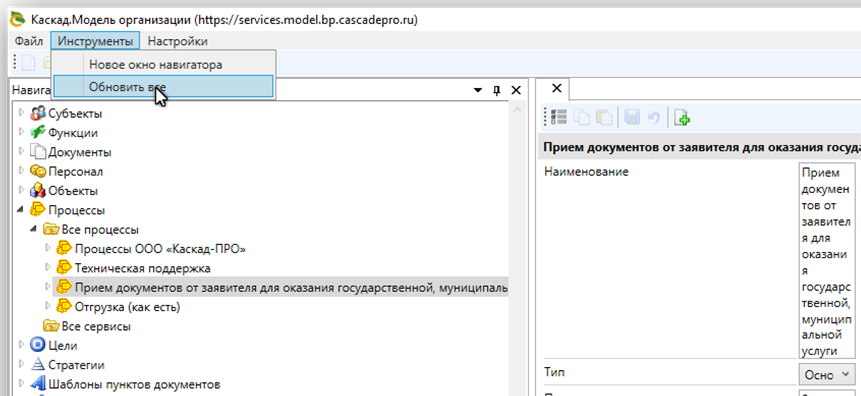The width and height of the screenshot is (861, 396).
Task: Click the navigator scrollbar up arrow
Action: coord(517,110)
